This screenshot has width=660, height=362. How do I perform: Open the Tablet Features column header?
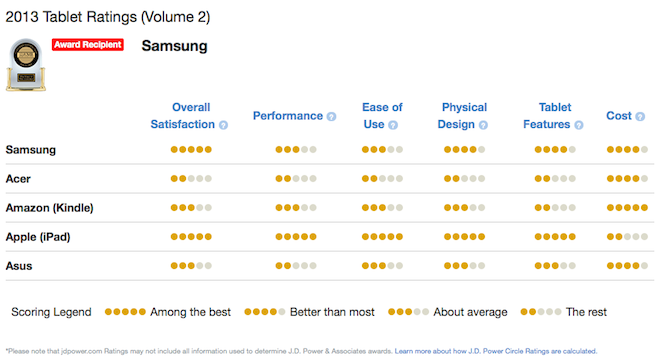(547, 116)
